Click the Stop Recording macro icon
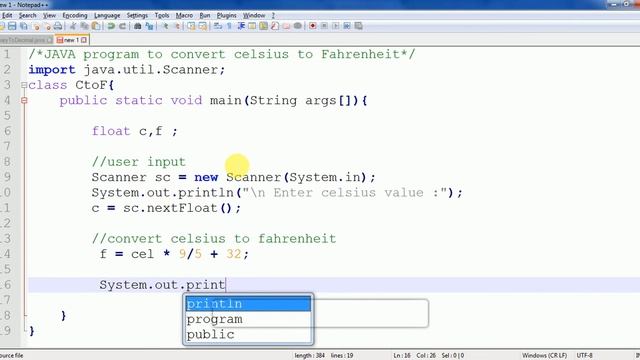This screenshot has height=360, width=640. [324, 26]
